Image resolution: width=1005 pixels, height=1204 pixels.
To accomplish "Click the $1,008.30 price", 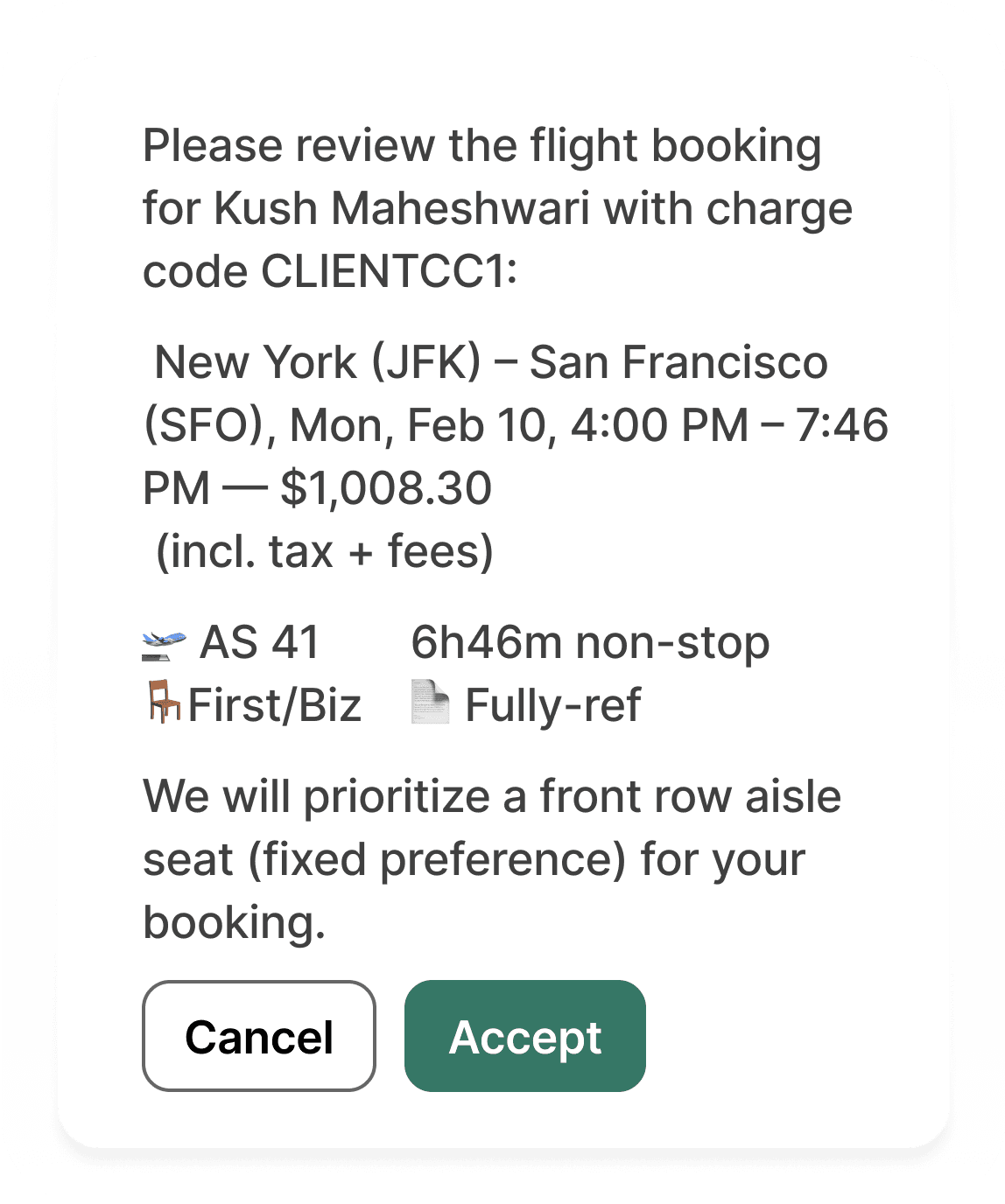I will pyautogui.click(x=386, y=488).
